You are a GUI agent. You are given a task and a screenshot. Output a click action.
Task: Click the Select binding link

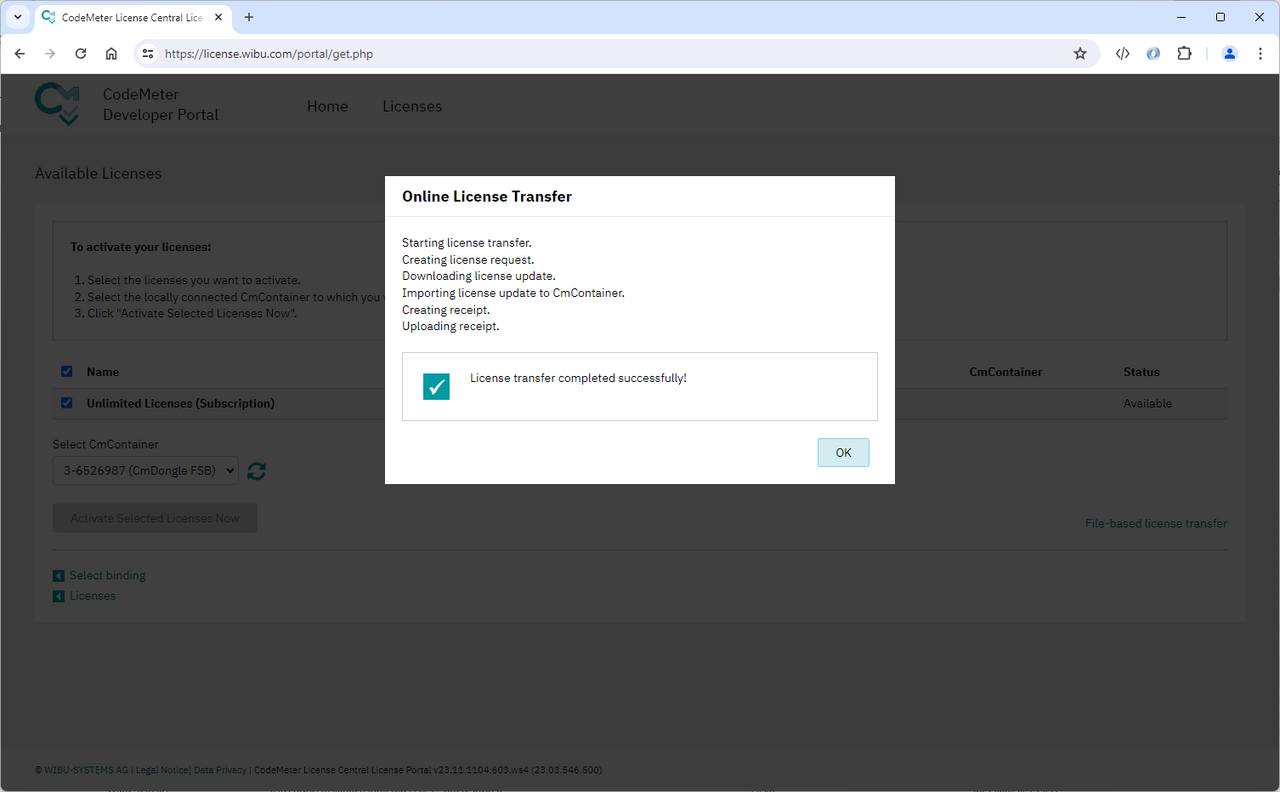point(108,575)
